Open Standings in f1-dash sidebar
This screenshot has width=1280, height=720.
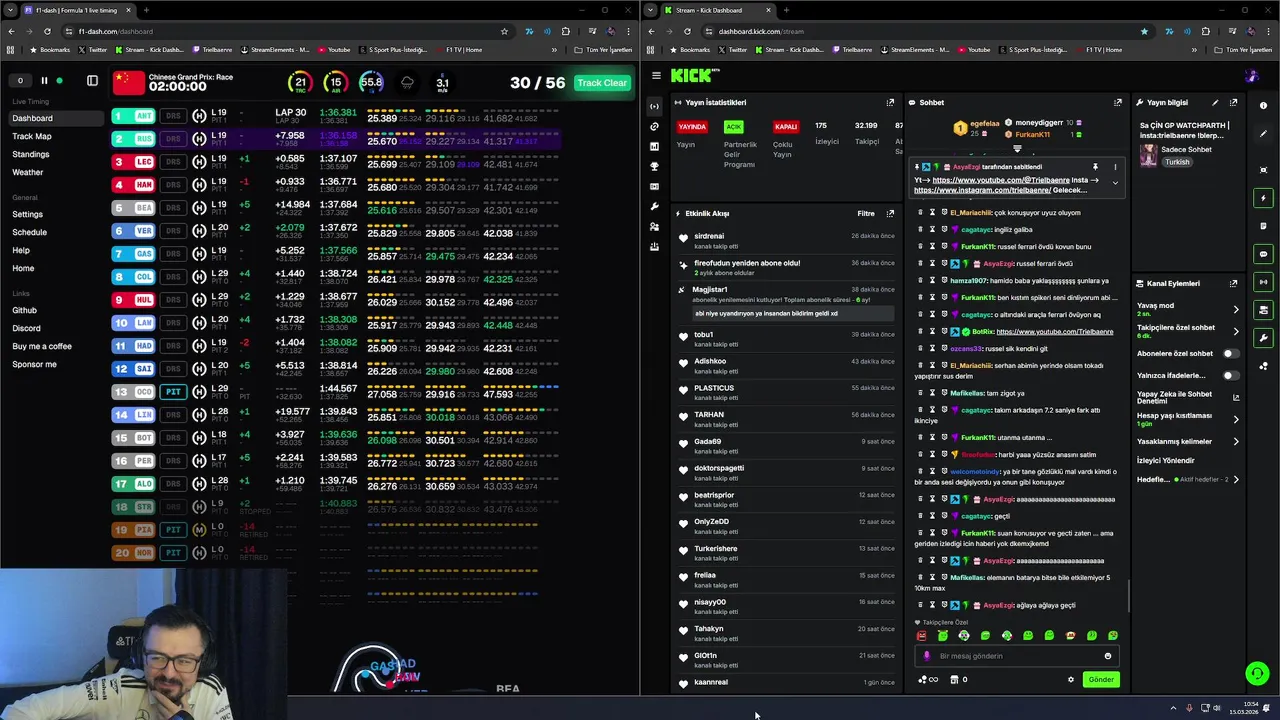pyautogui.click(x=30, y=154)
